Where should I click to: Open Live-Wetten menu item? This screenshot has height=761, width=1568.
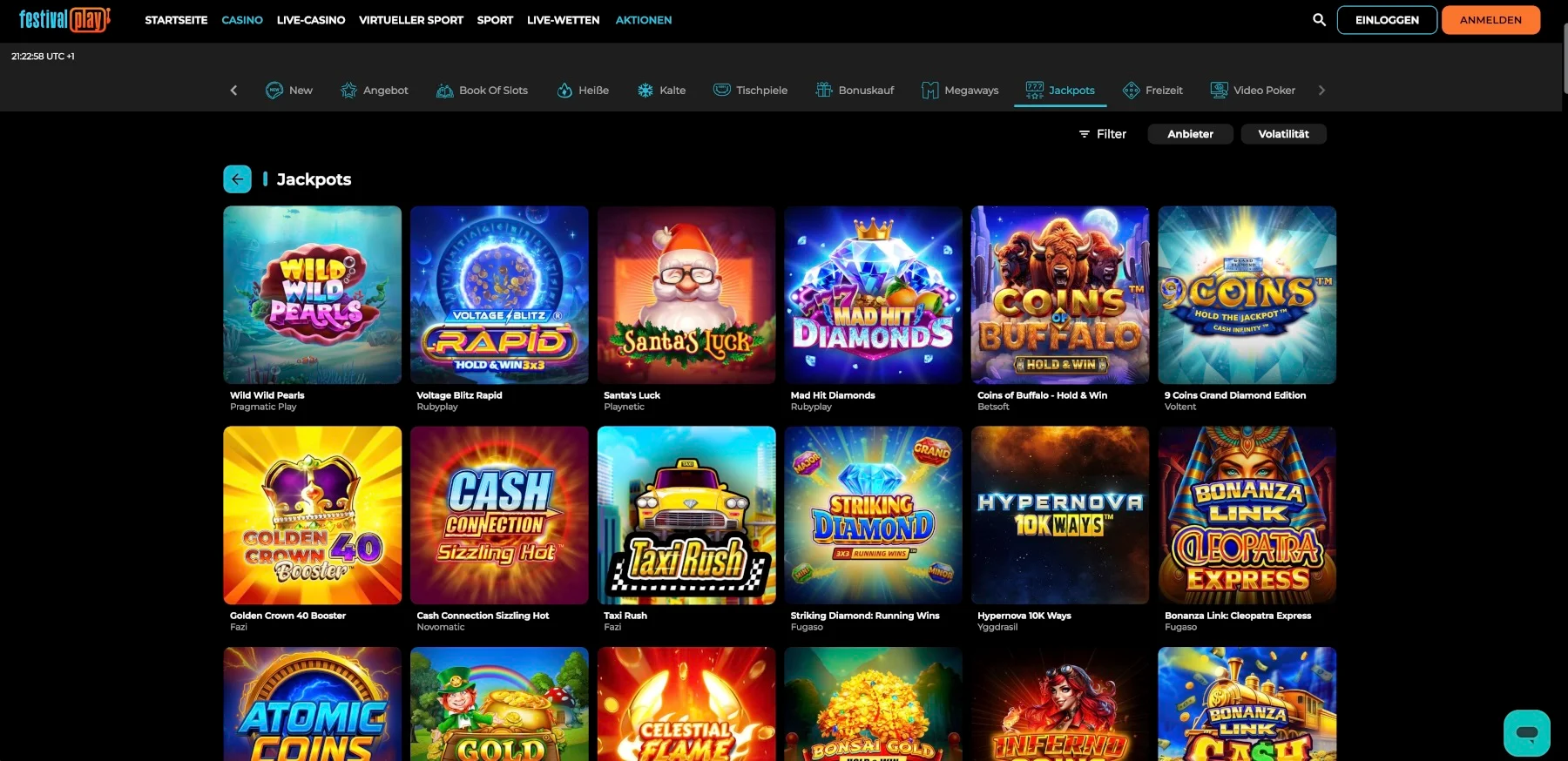pyautogui.click(x=563, y=20)
